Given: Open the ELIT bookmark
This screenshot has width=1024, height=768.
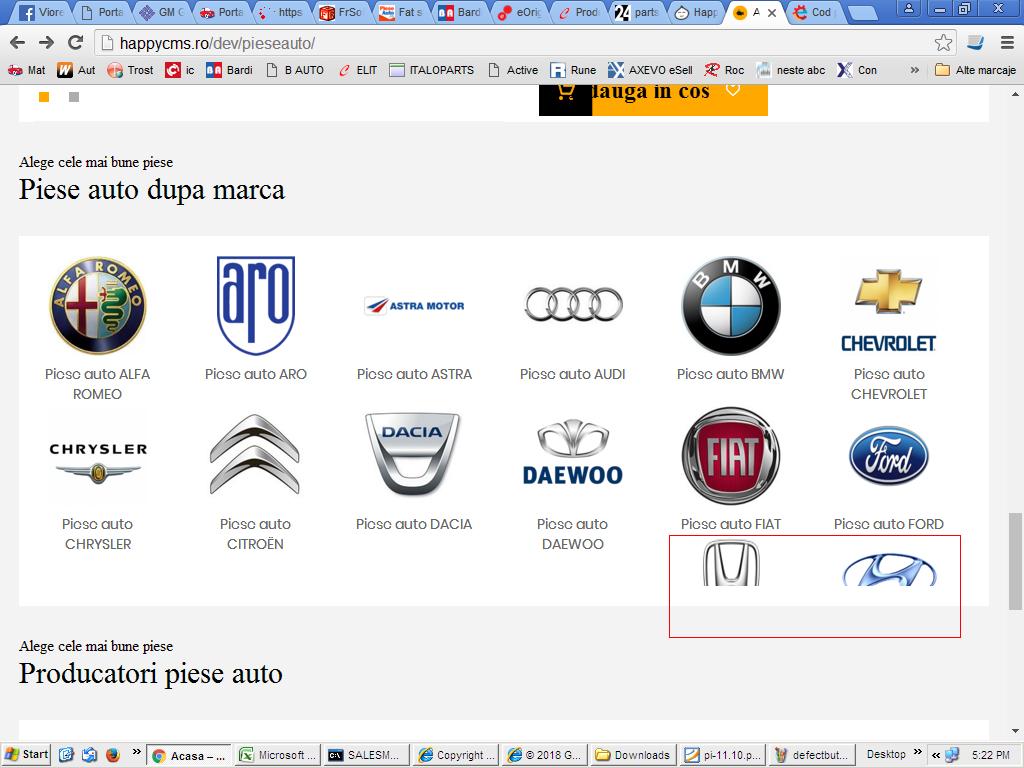Looking at the screenshot, I should (x=358, y=70).
